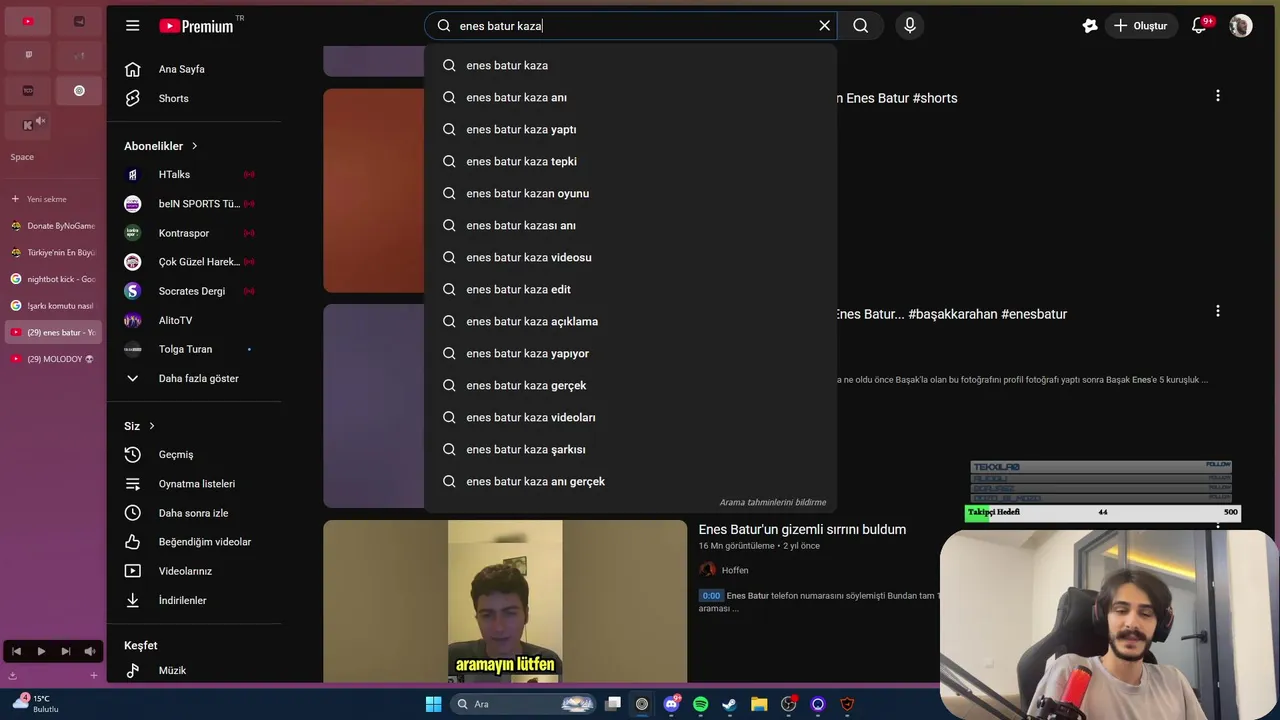Open Discord from the taskbar
Screen dimensions: 1280x720
[x=671, y=704]
